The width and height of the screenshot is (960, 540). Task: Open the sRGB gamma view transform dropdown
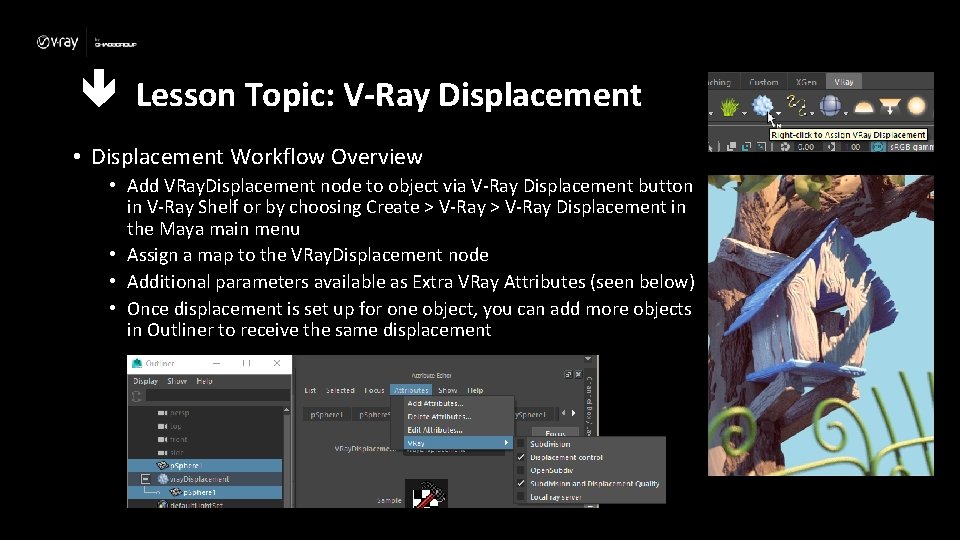(x=912, y=147)
